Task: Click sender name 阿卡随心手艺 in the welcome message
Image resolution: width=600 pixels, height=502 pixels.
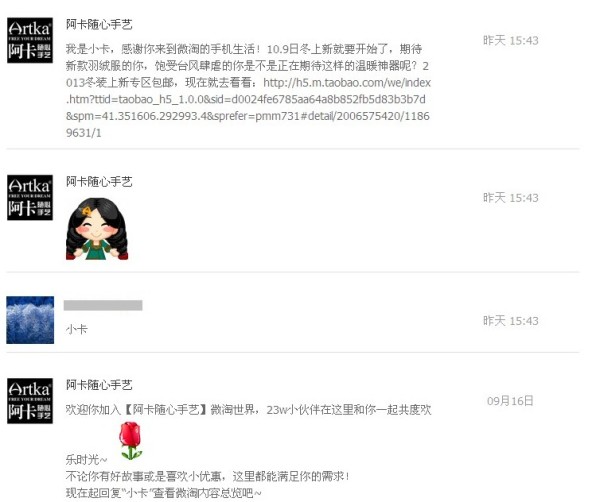Action: [x=99, y=385]
